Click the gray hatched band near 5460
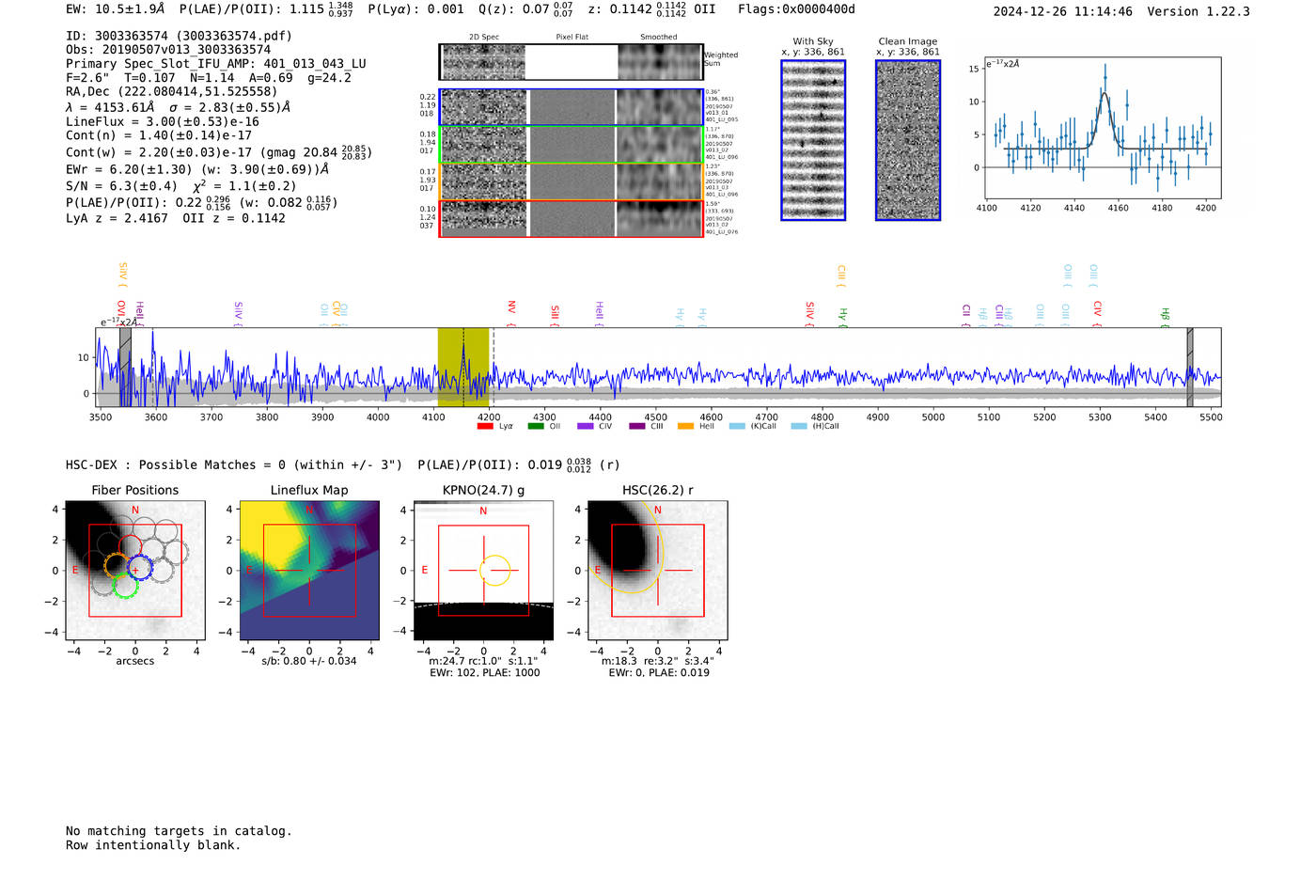Screen dimensions: 1316x896 point(1190,367)
